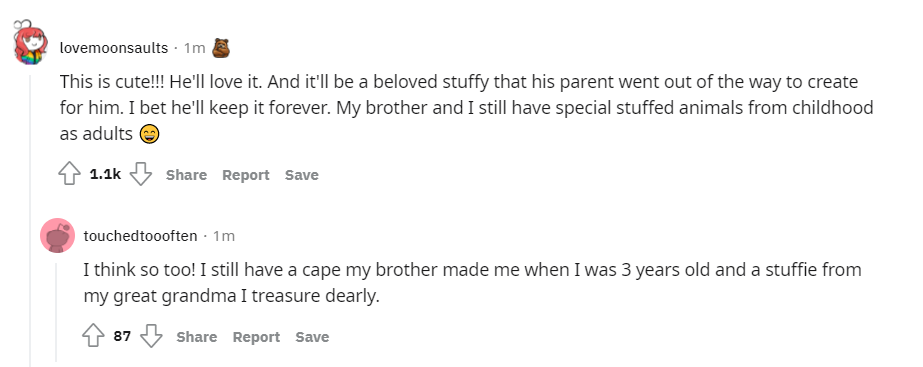Save the lovemoonsaults comment
The image size is (923, 367).
pos(301,175)
